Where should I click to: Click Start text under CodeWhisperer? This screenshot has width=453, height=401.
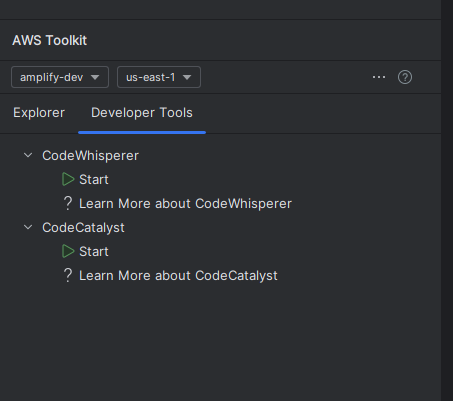94,180
